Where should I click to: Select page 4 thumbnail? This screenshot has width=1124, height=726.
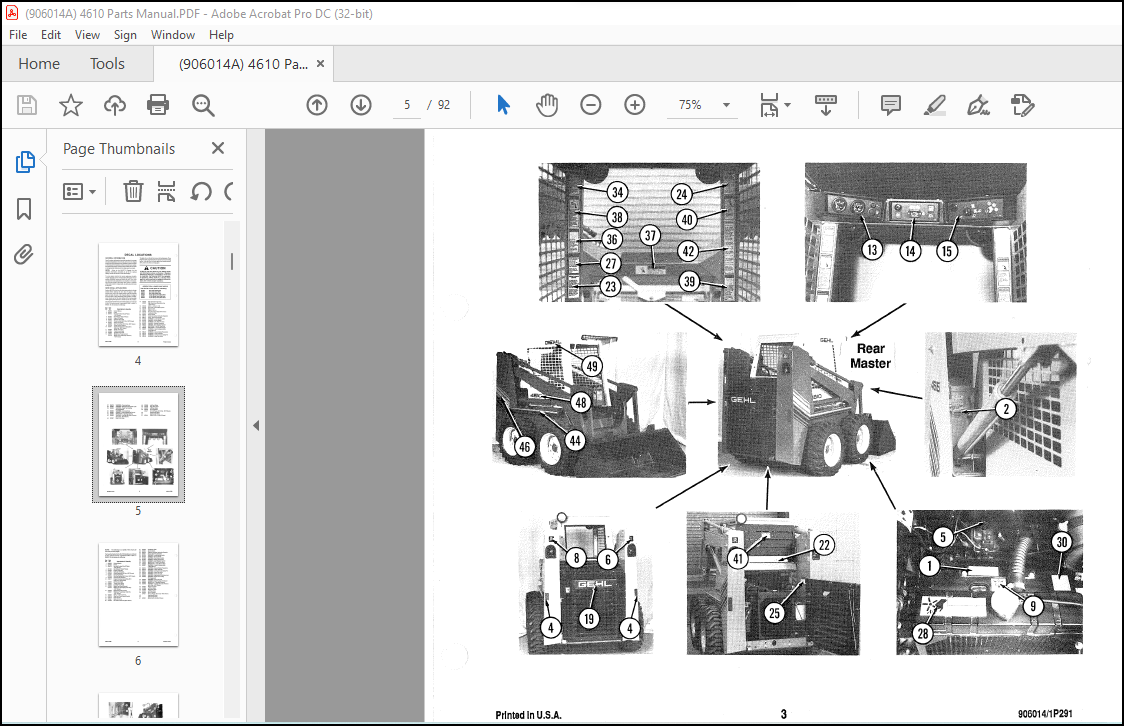point(138,295)
